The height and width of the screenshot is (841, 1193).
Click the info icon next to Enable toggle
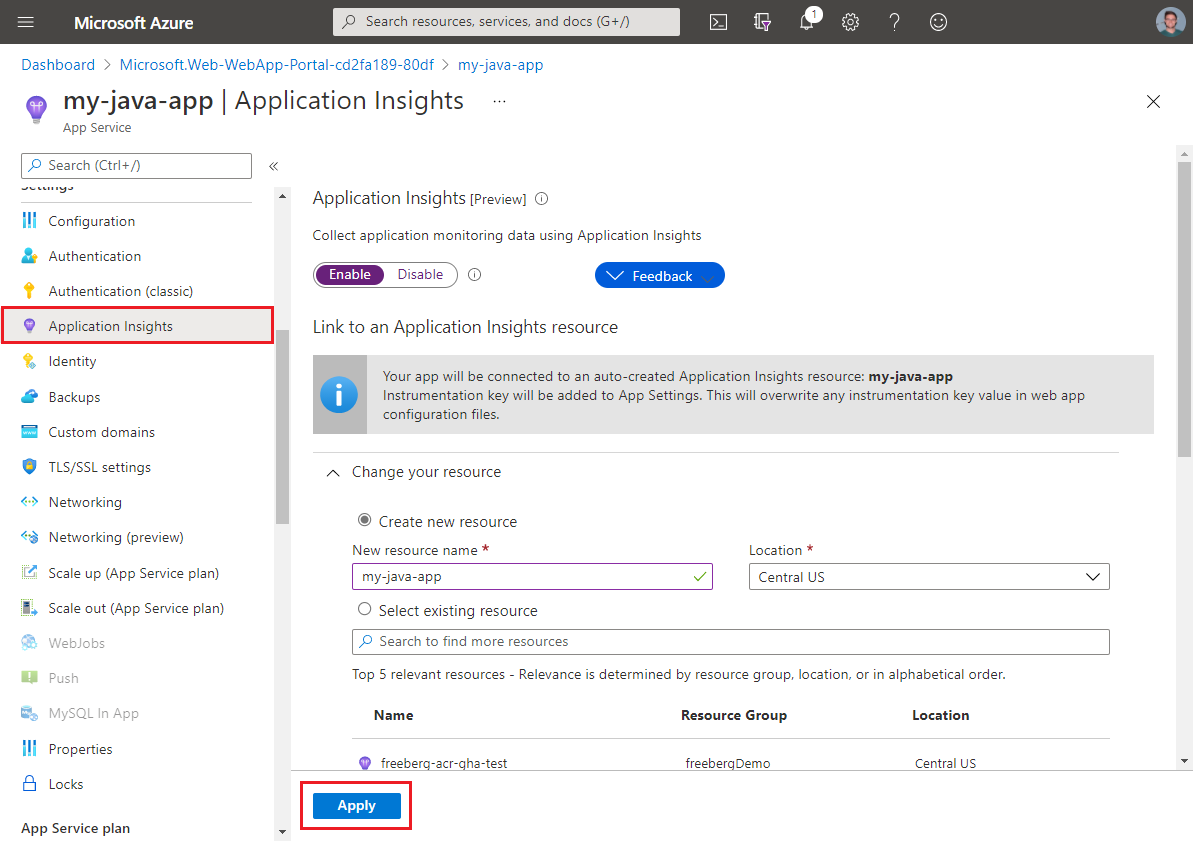473,274
